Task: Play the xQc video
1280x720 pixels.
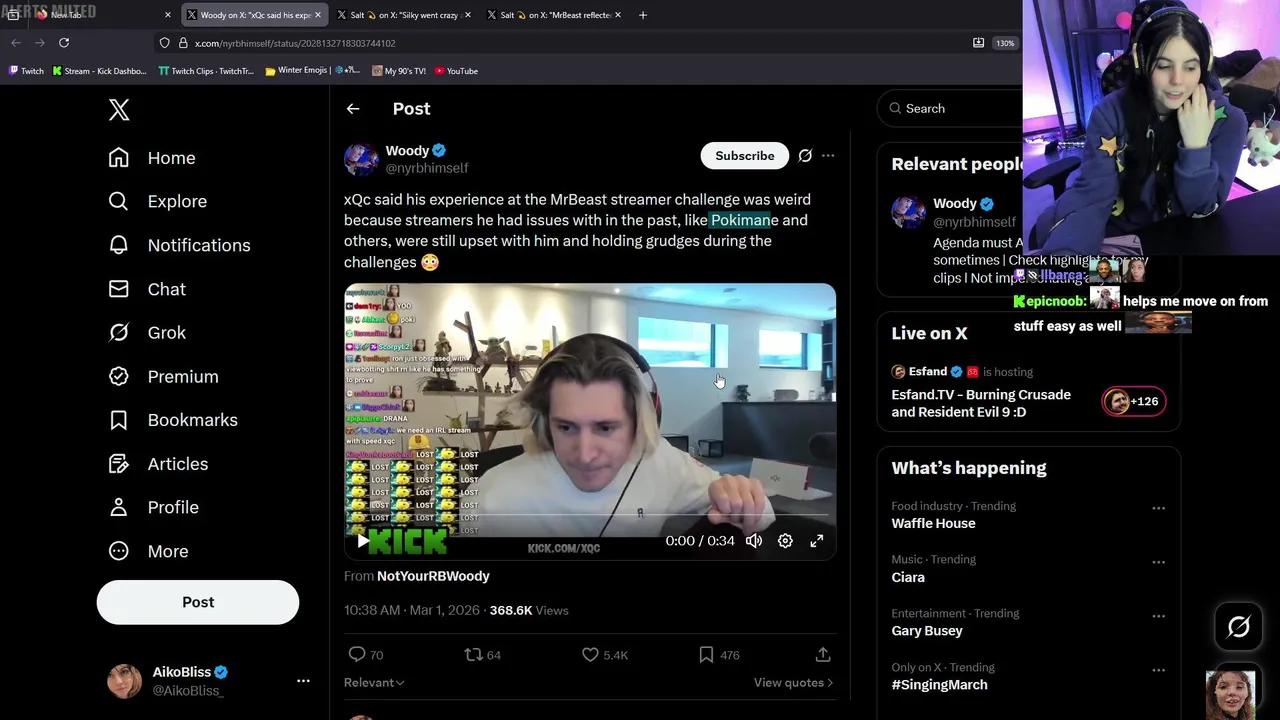Action: pyautogui.click(x=362, y=541)
